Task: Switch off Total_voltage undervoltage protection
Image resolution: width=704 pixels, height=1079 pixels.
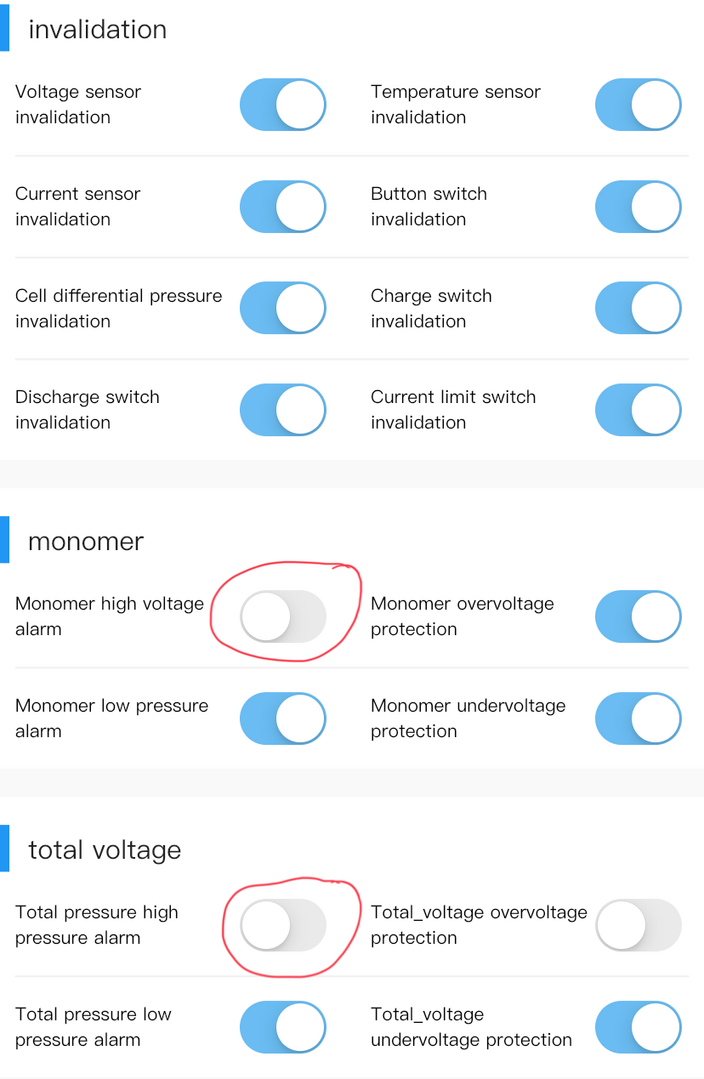Action: (x=638, y=1027)
